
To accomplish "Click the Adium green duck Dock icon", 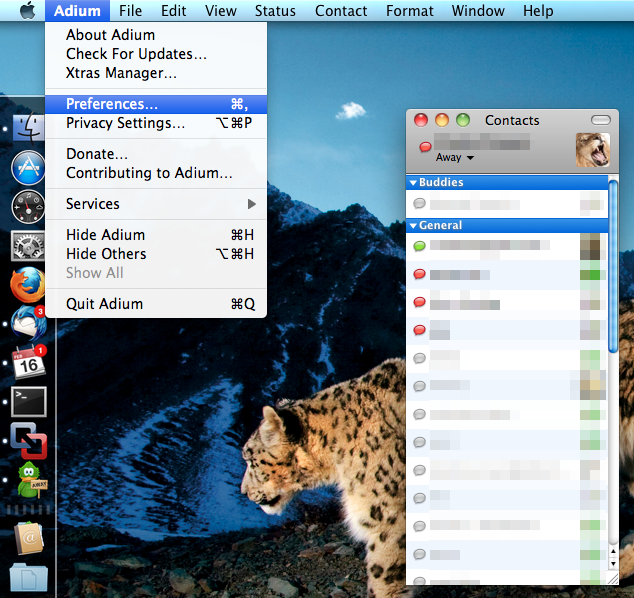I will click(32, 480).
